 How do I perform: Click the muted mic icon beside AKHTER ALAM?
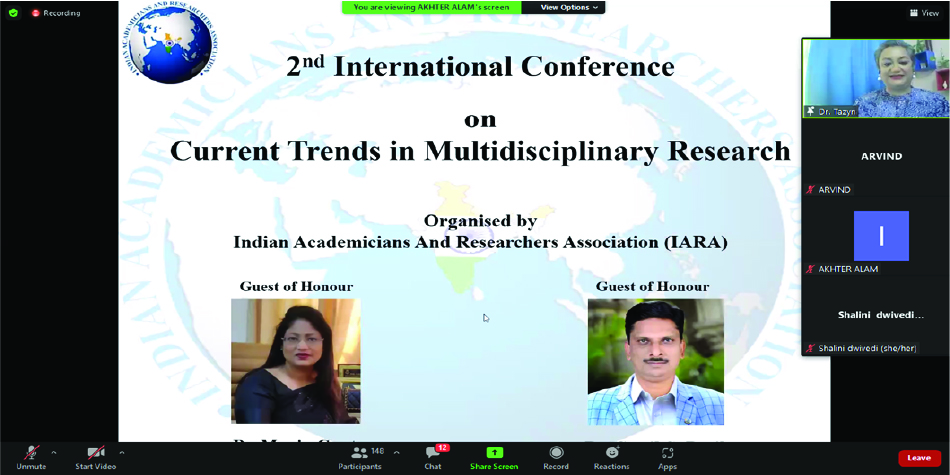click(x=810, y=269)
